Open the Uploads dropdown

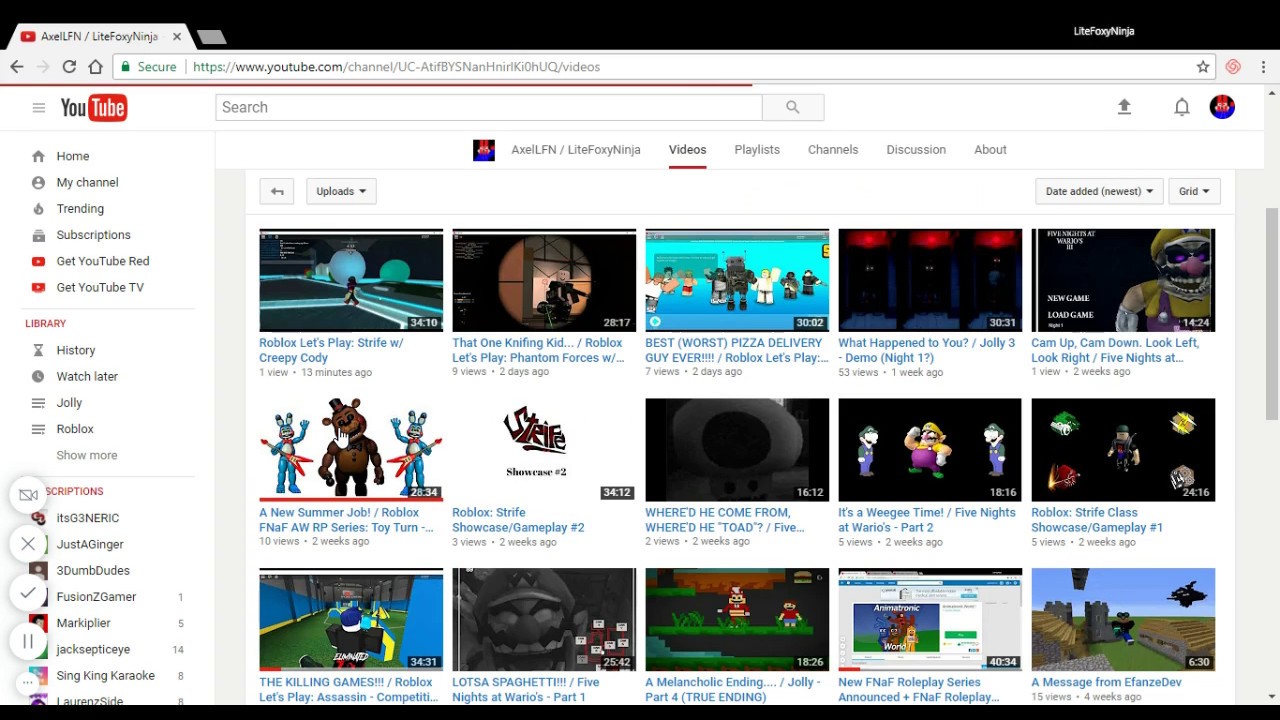(x=341, y=191)
